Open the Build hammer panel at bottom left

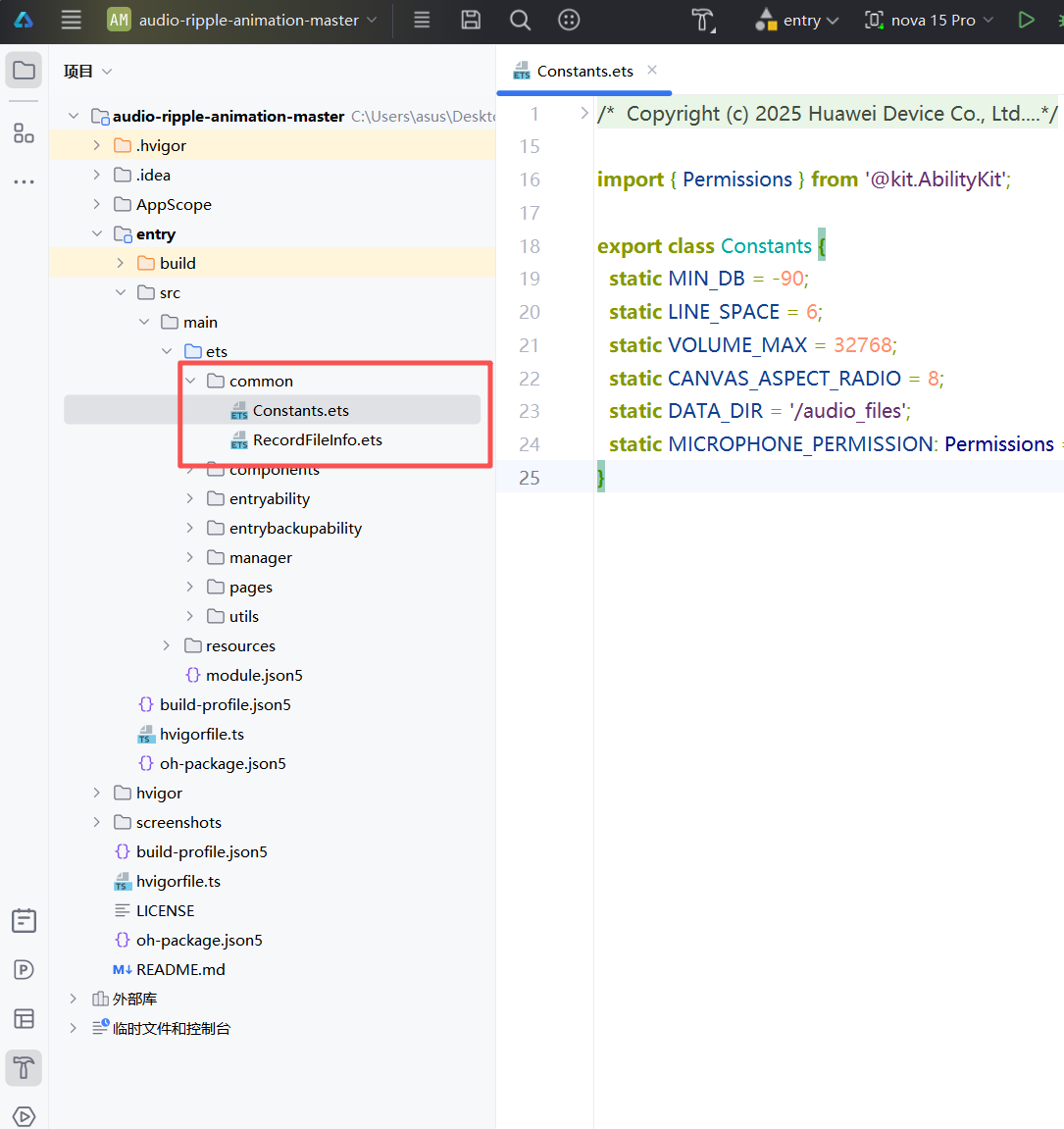coord(24,1067)
